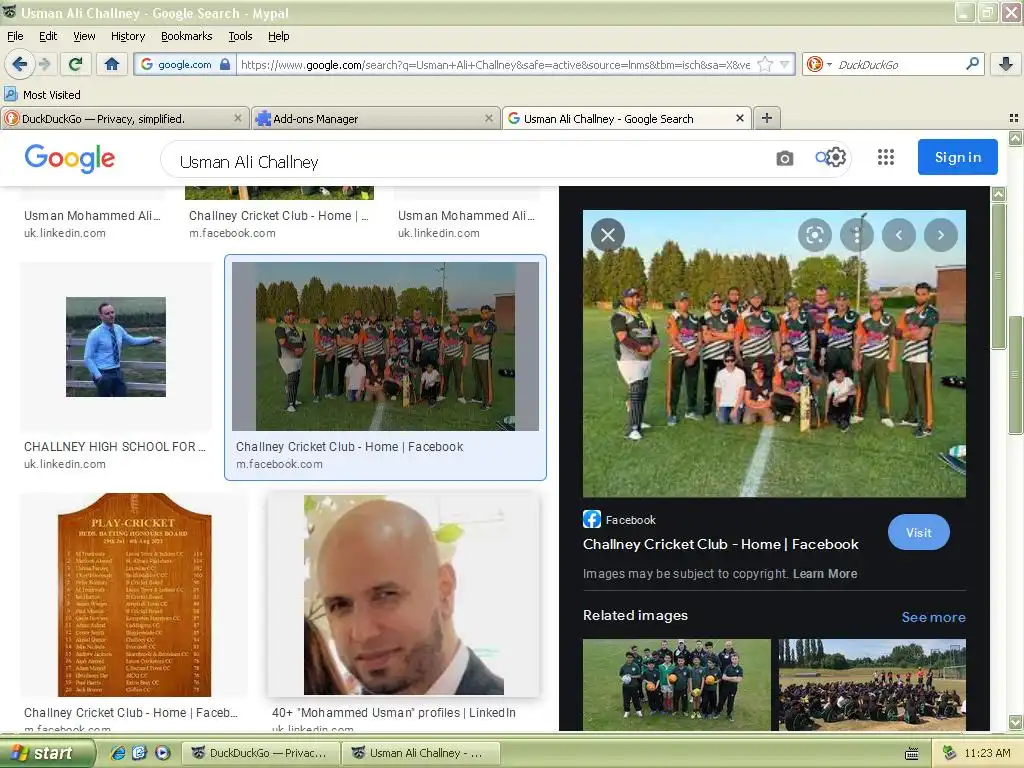Show the previous image in preview

tap(899, 235)
